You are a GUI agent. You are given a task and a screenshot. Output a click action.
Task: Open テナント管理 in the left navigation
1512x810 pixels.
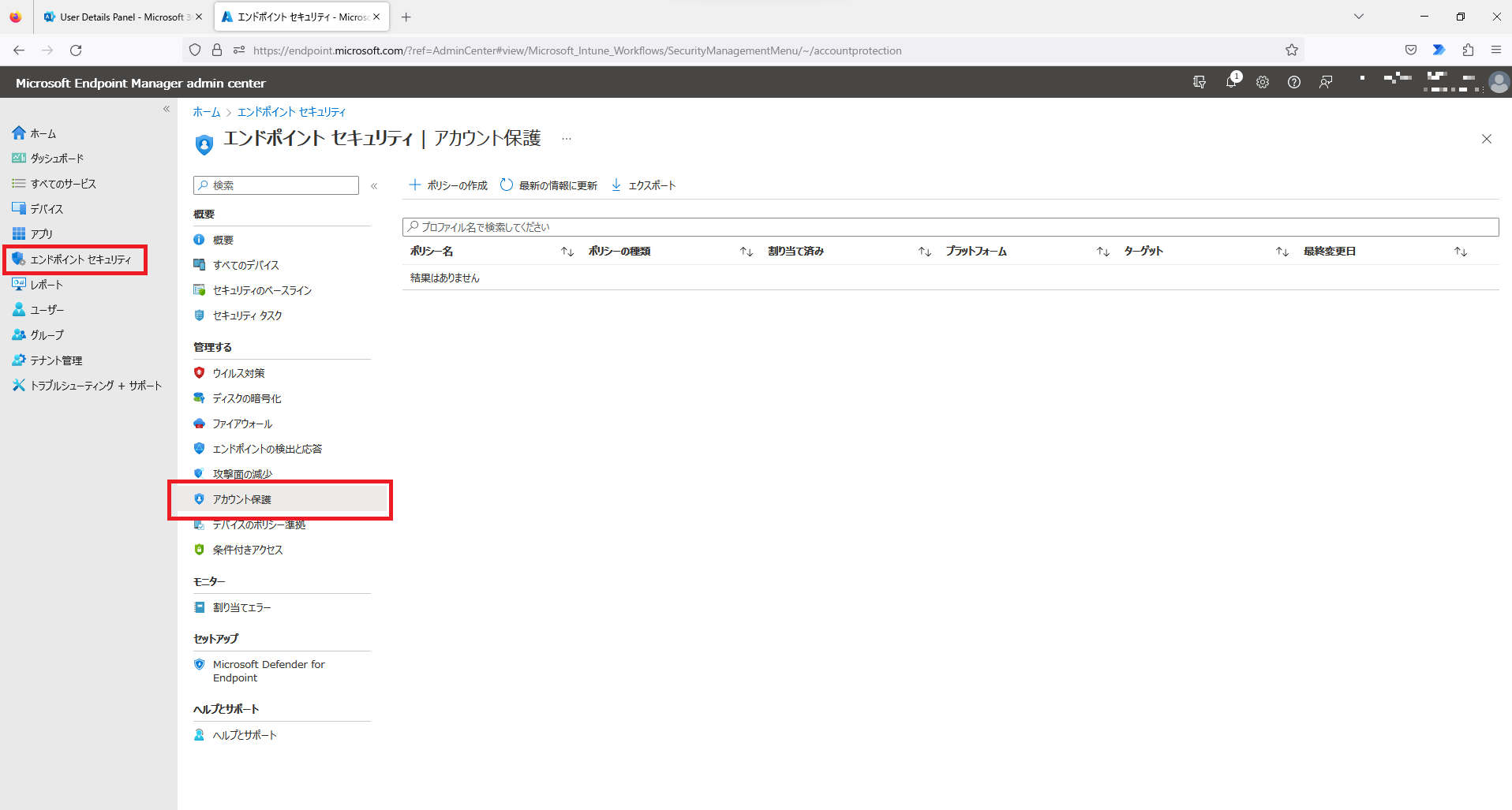47,360
